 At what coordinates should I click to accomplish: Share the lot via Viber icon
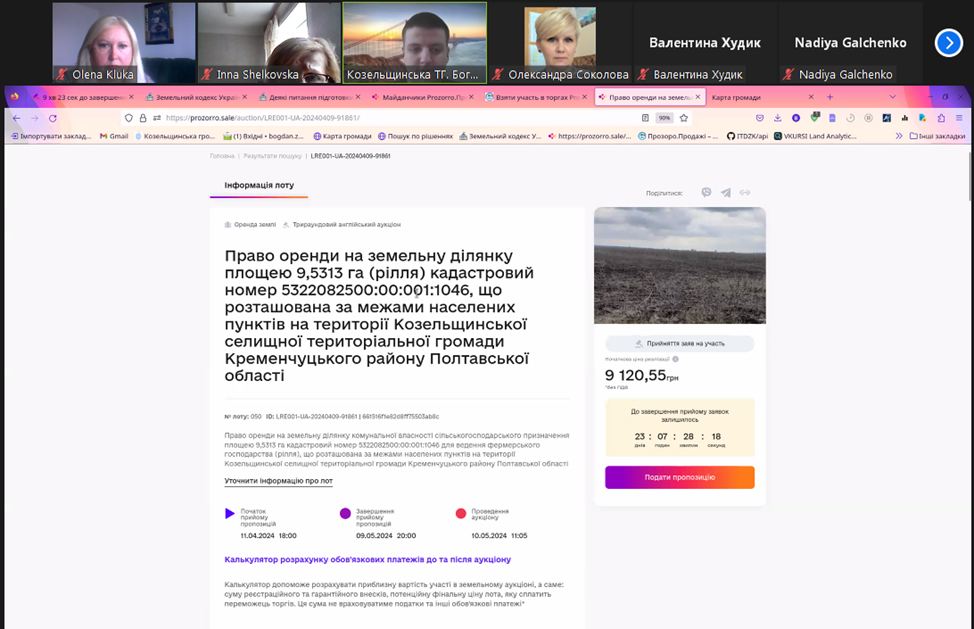706,192
